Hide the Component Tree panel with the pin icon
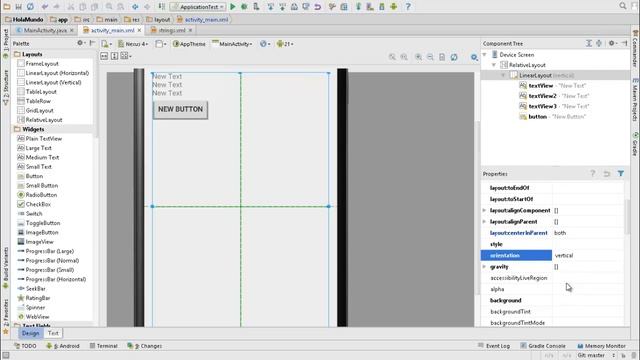The height and width of the screenshot is (360, 640). pos(624,43)
